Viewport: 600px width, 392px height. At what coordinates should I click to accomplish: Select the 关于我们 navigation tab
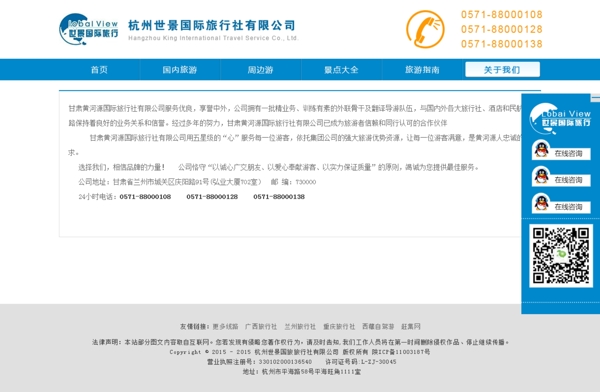tap(502, 70)
